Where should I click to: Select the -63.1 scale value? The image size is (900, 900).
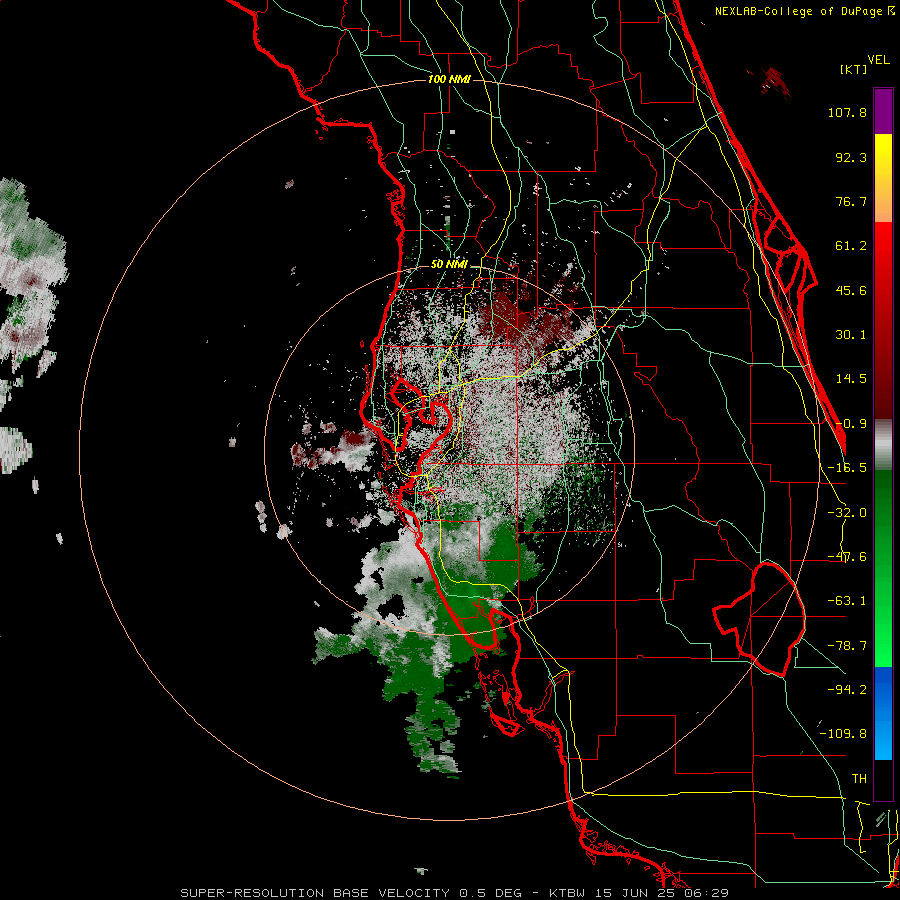[x=847, y=601]
